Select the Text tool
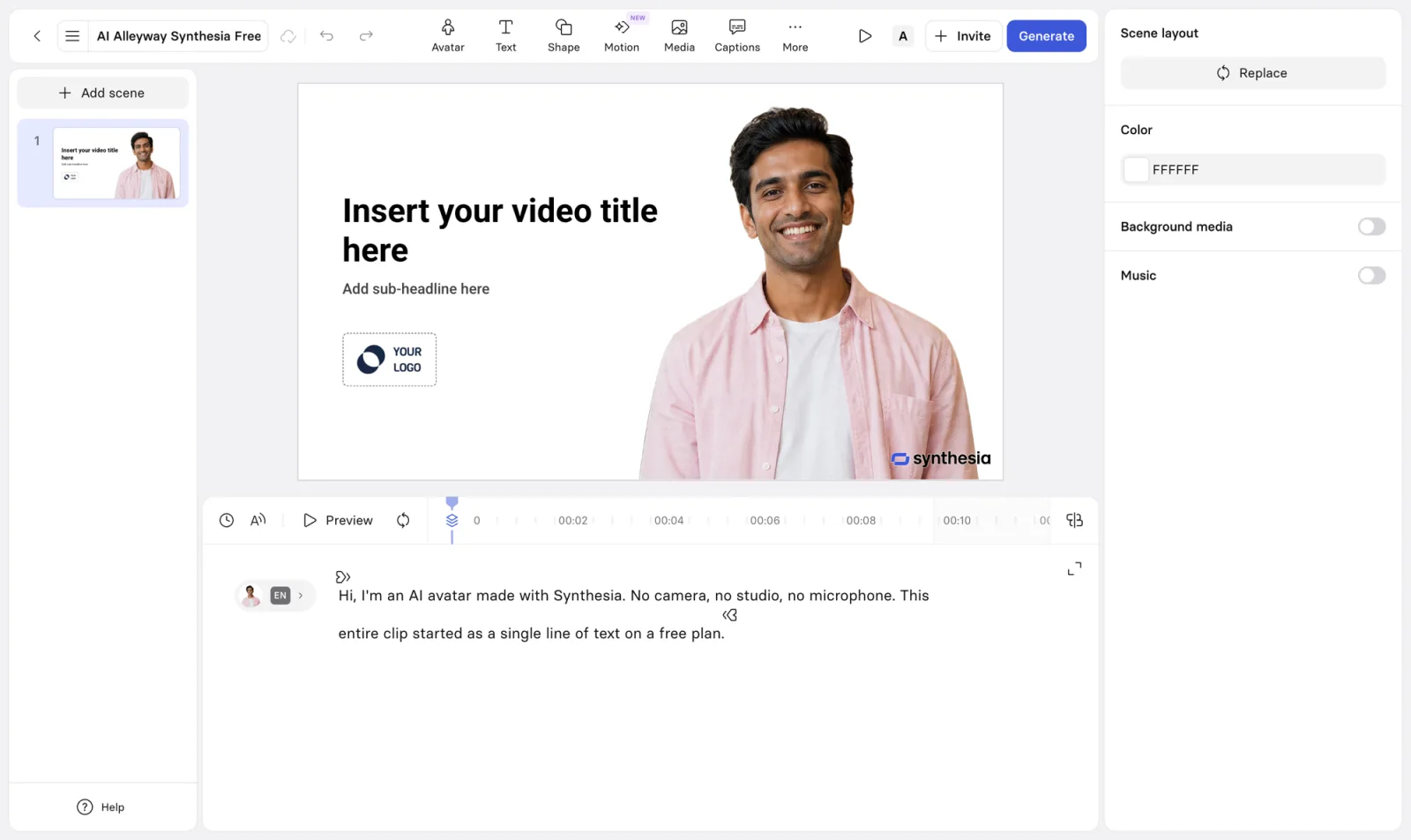The image size is (1411, 840). tap(505, 36)
